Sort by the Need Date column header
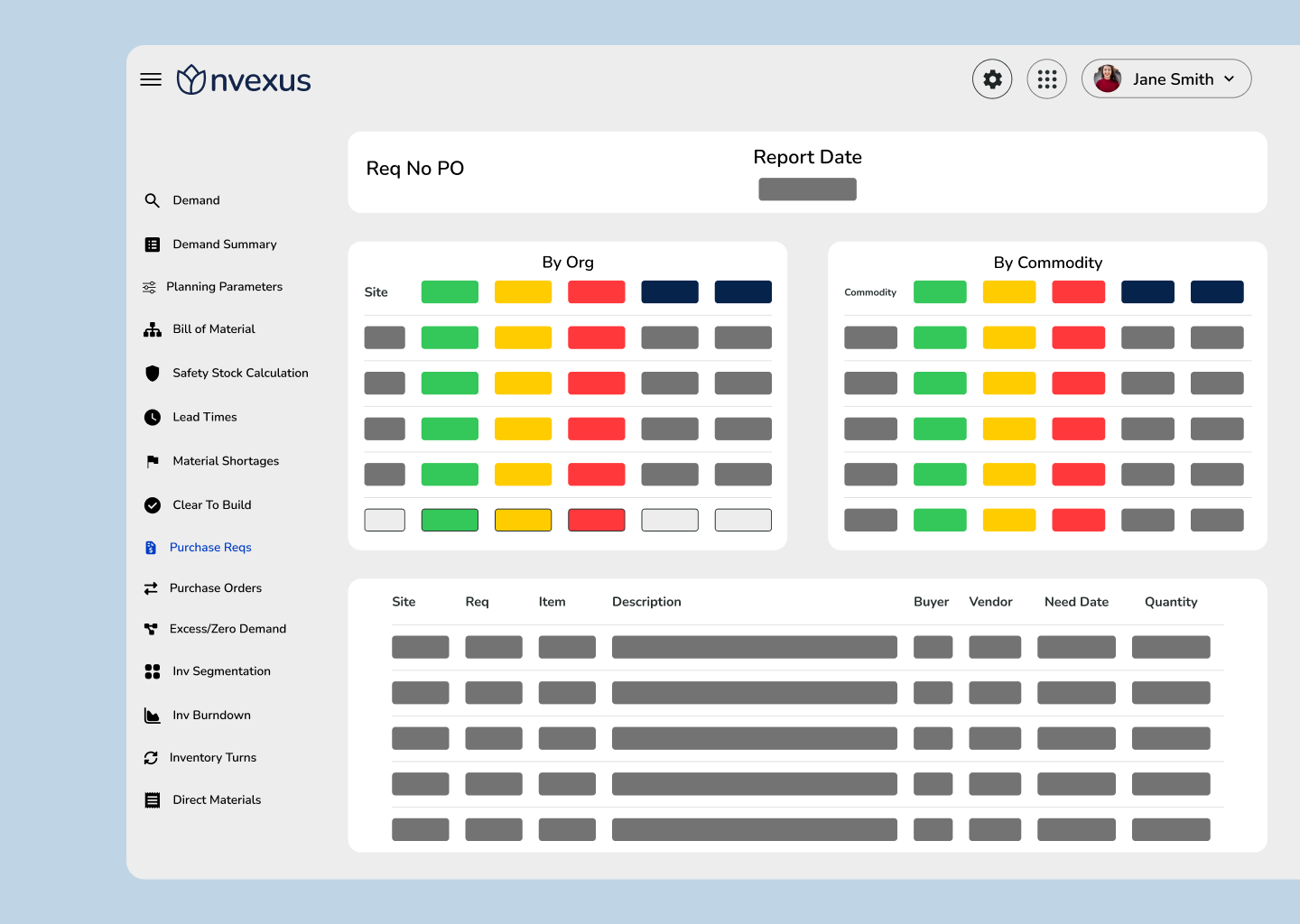Screen dimensions: 1300x924 click(1076, 602)
